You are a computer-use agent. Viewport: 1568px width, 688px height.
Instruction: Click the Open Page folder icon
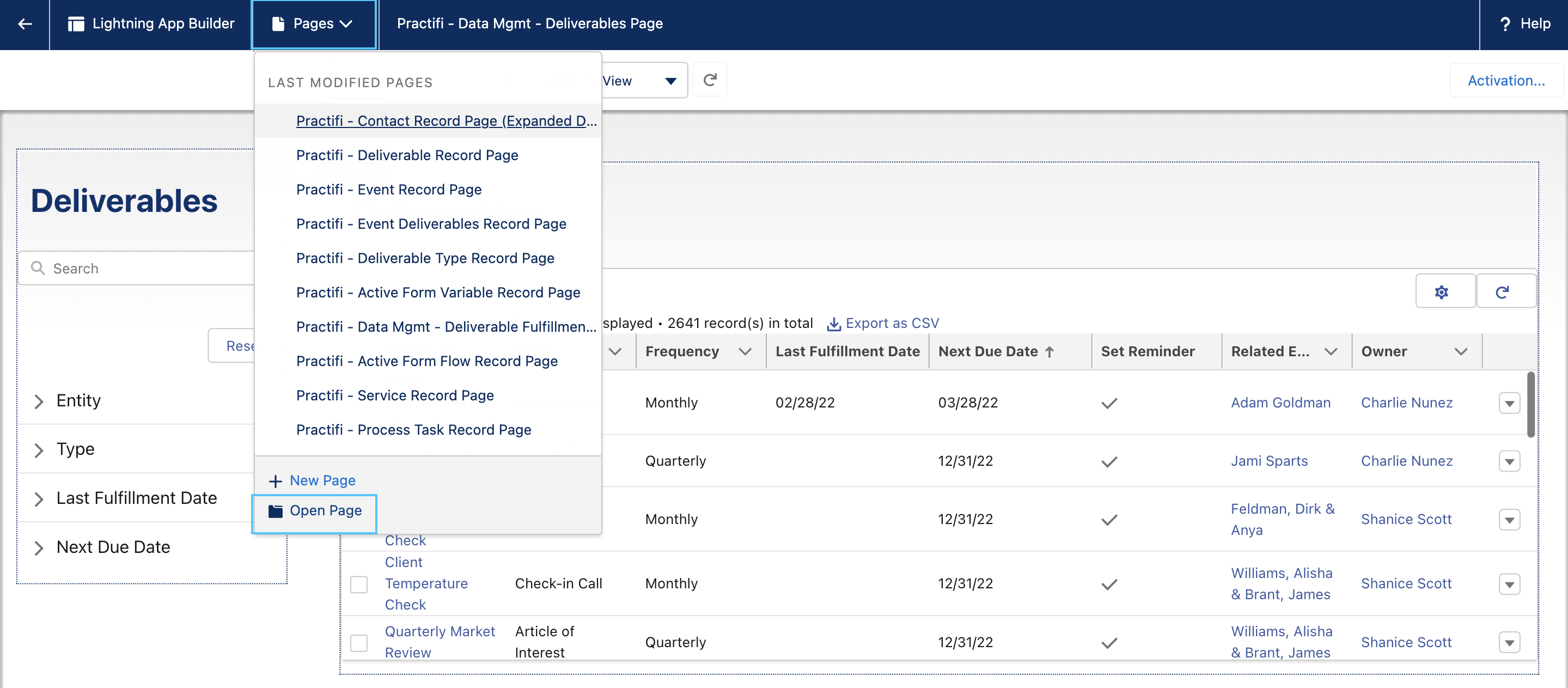[x=275, y=511]
